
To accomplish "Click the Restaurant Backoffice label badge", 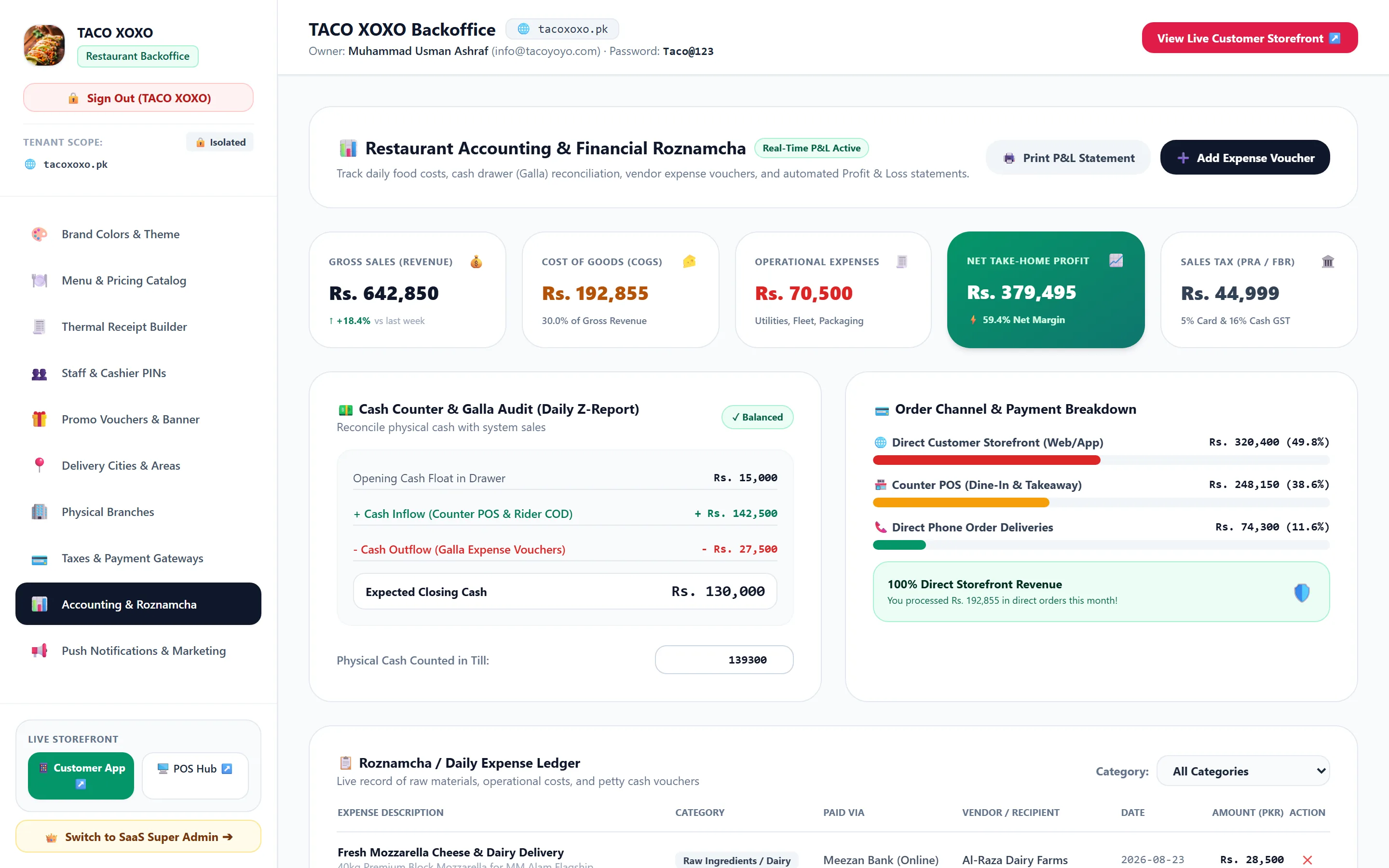I will tap(138, 56).
